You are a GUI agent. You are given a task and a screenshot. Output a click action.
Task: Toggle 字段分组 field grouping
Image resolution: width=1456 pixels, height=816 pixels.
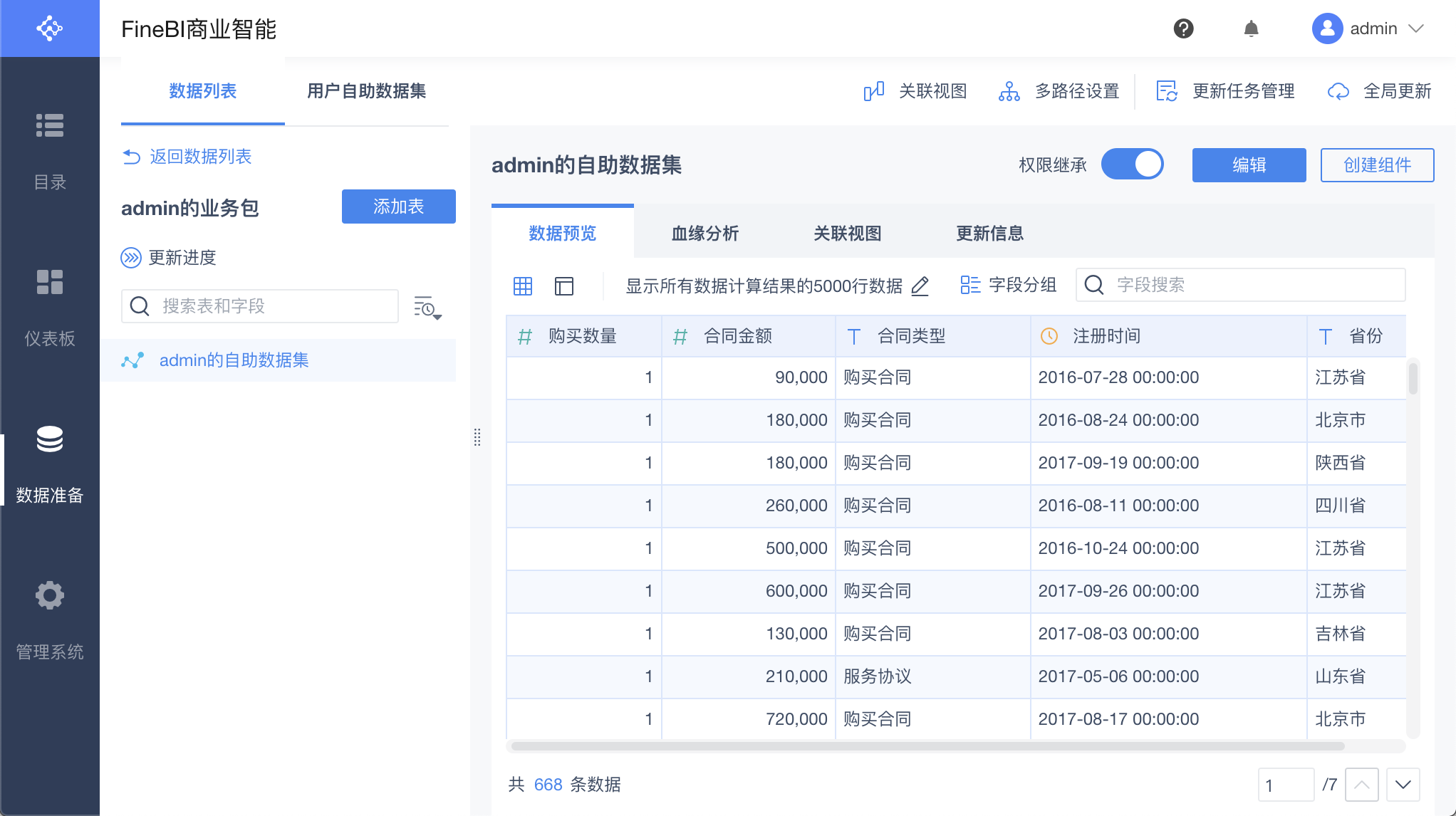pyautogui.click(x=1008, y=286)
